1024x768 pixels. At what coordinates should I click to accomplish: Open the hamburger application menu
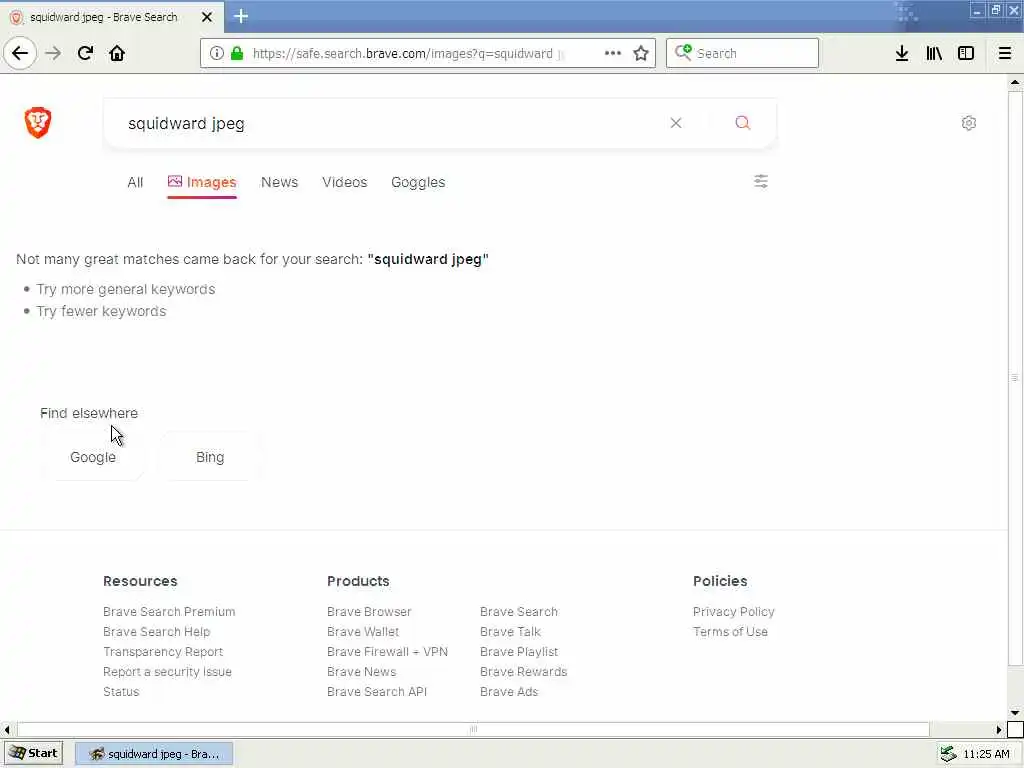[x=1005, y=53]
